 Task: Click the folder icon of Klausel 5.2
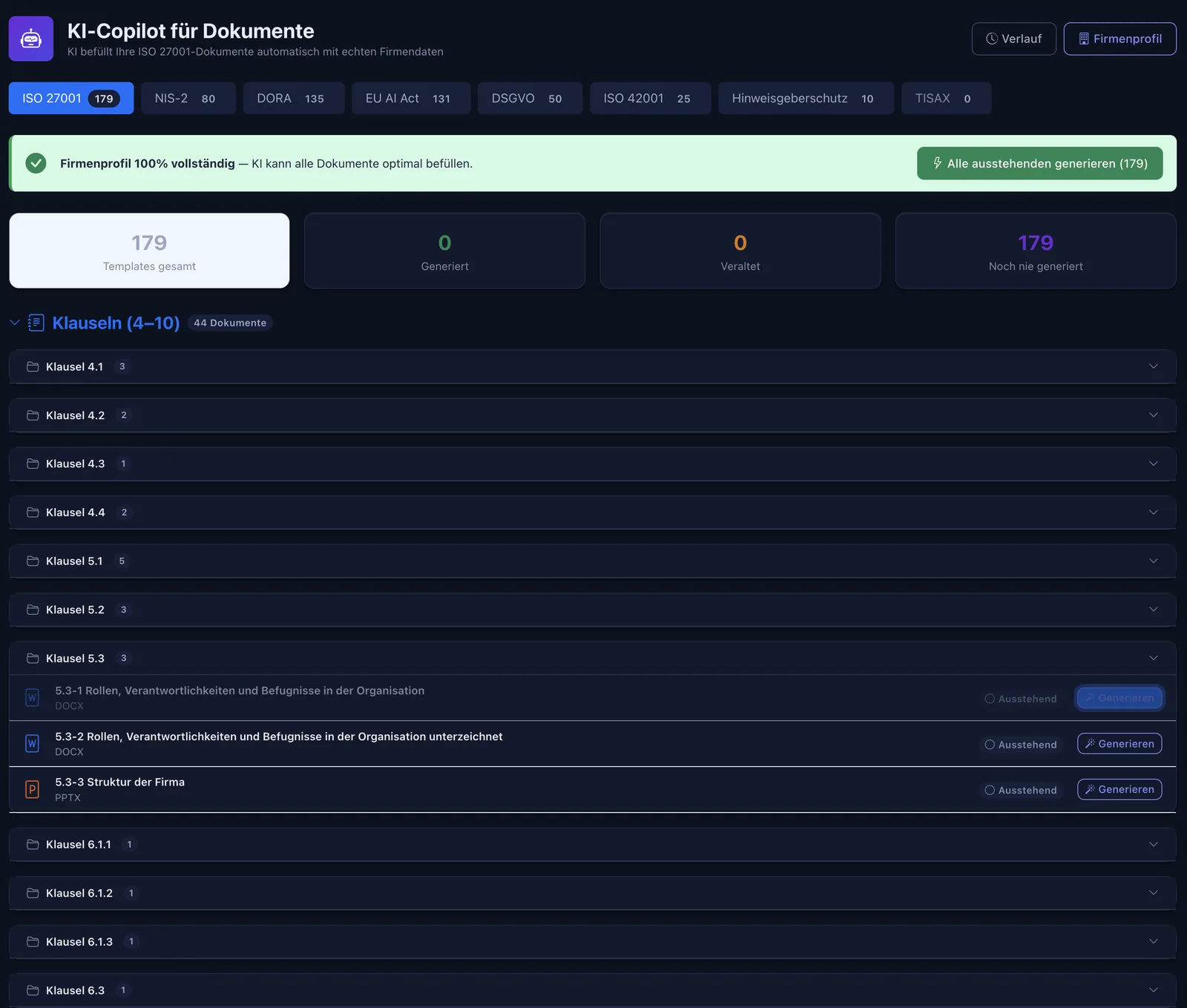point(33,610)
